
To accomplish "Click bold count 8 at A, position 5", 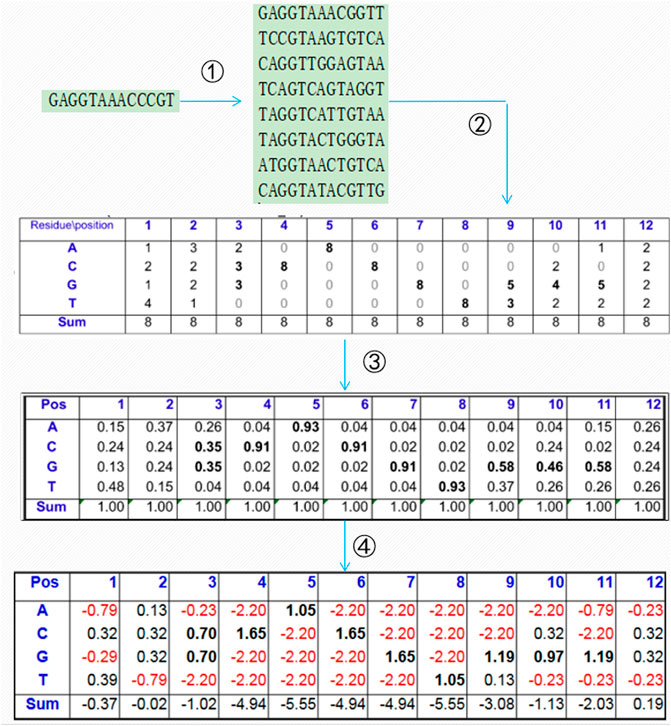I will pos(329,248).
